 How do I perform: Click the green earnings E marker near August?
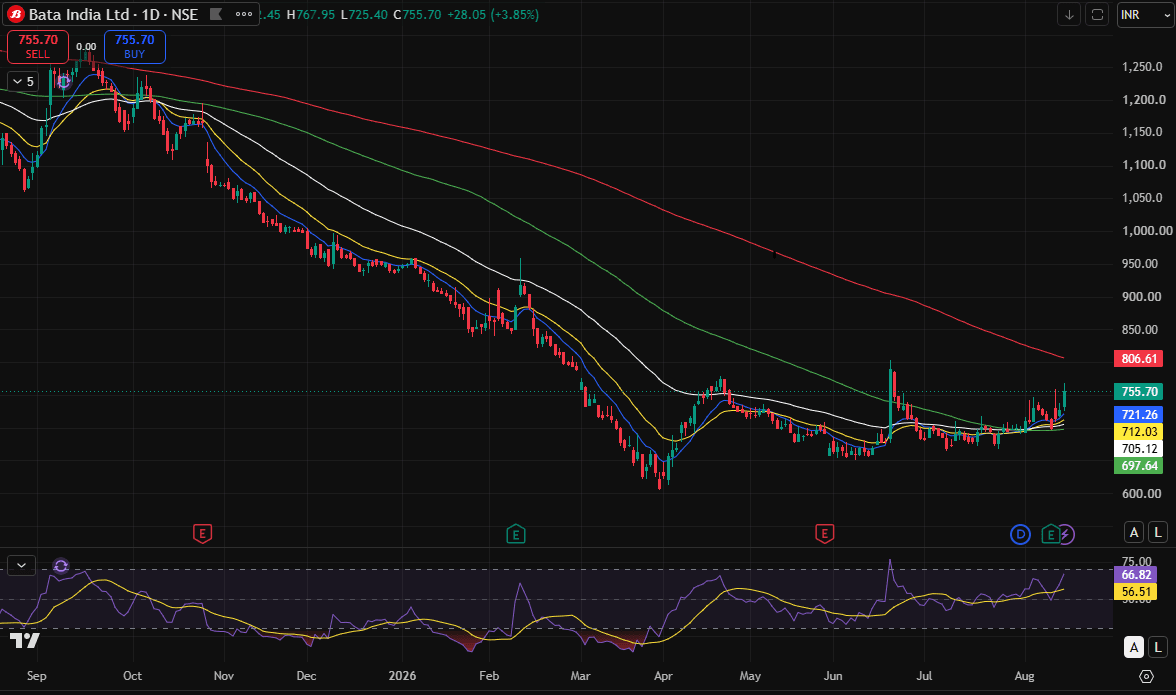1050,534
